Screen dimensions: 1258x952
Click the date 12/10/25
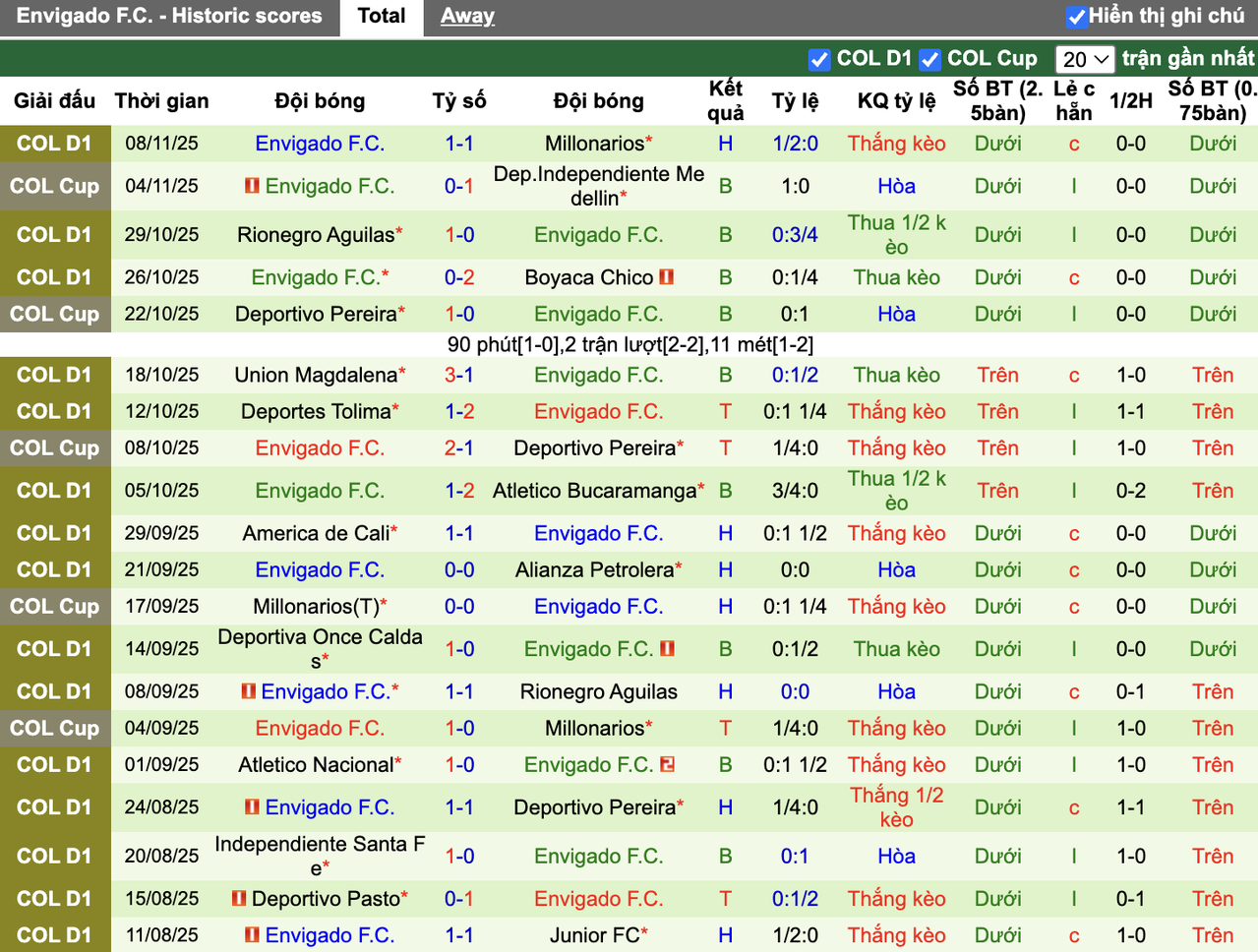click(161, 411)
